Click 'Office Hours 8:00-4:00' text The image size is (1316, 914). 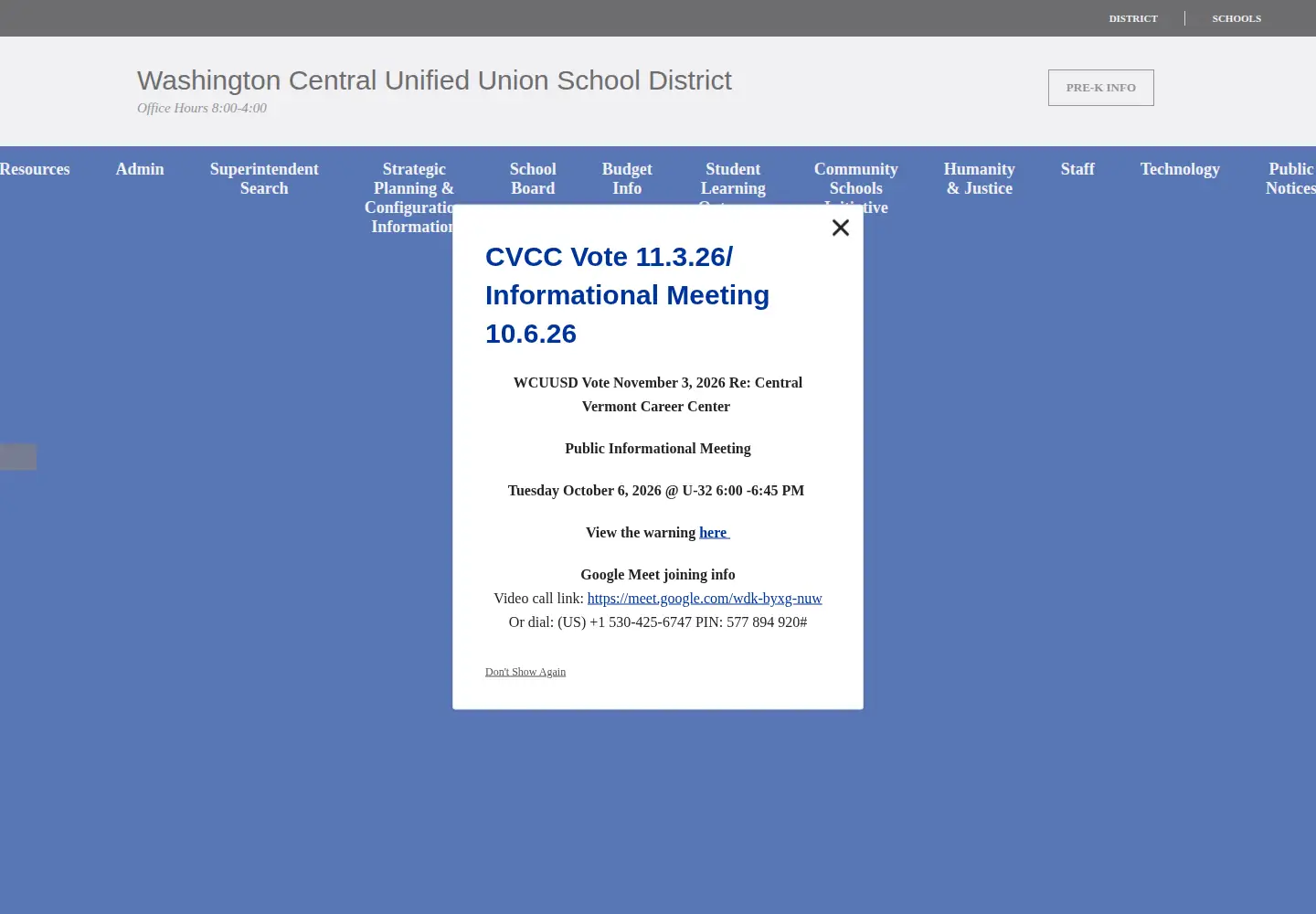tap(202, 108)
